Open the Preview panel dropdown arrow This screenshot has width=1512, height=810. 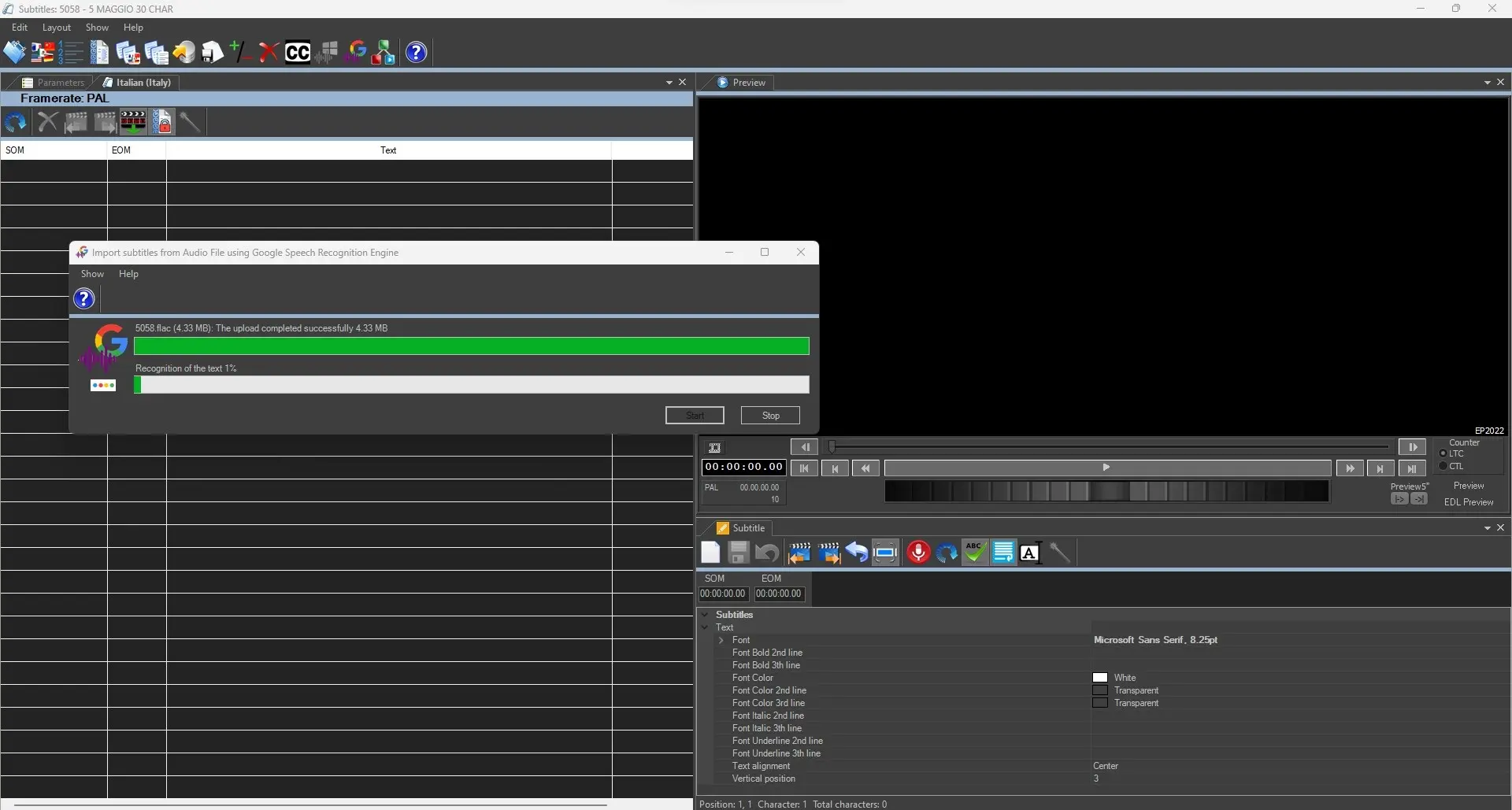click(x=1487, y=83)
